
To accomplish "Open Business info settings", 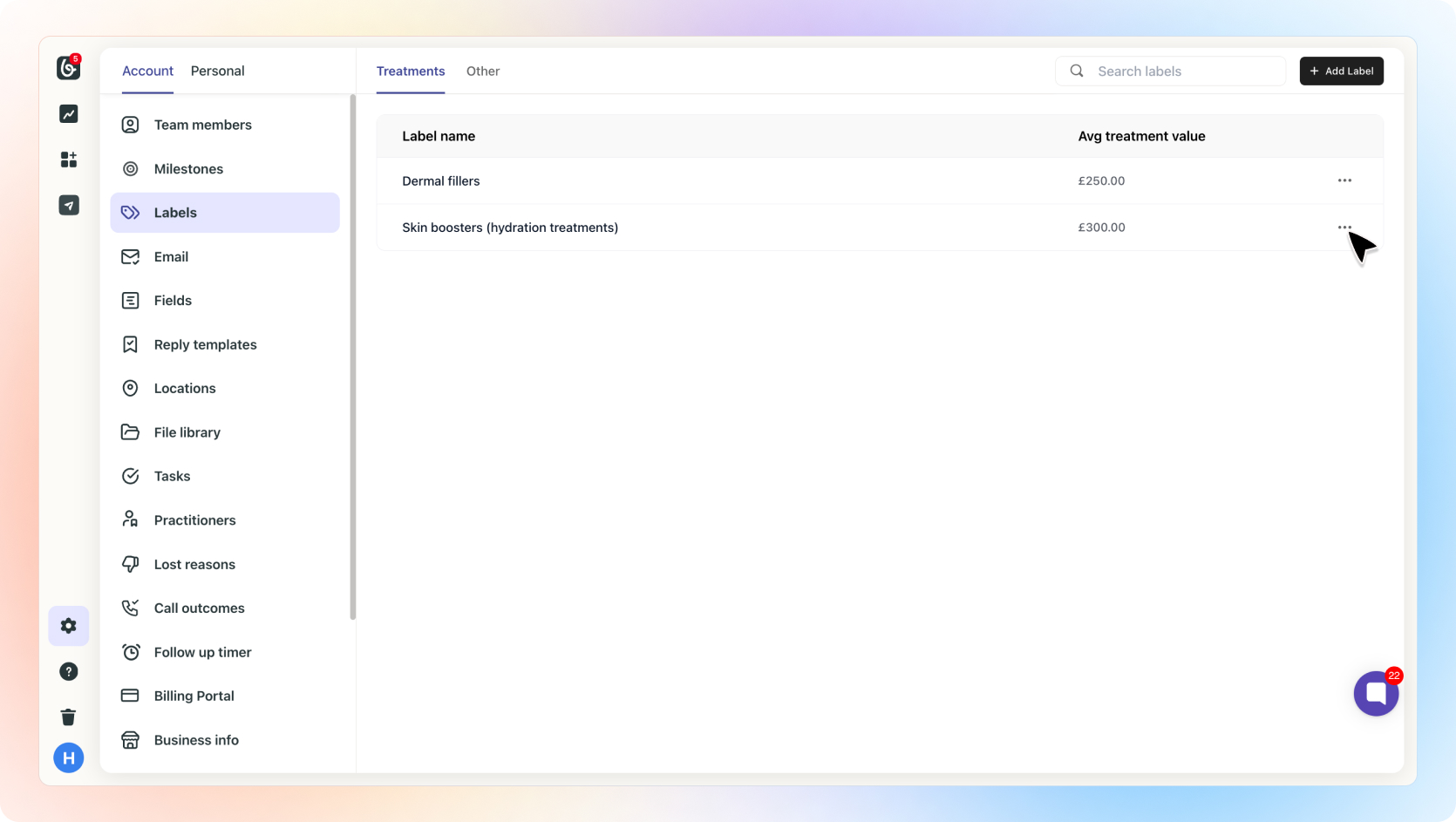I will click(225, 740).
